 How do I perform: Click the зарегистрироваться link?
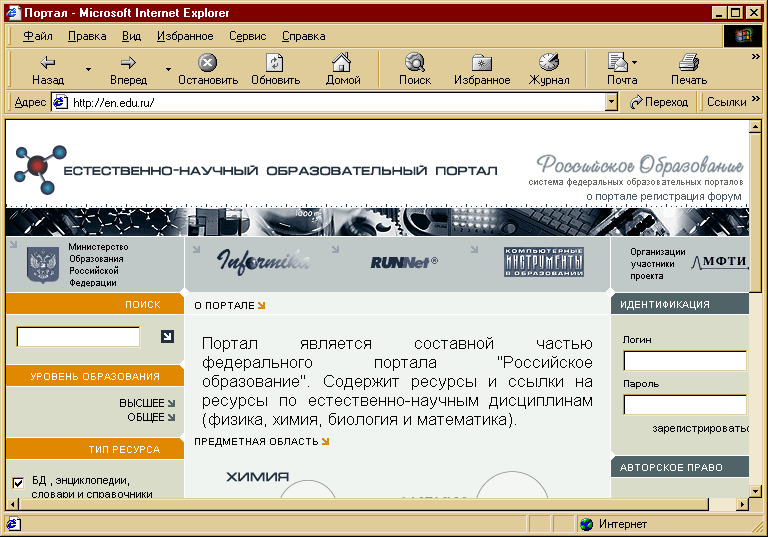[700, 429]
